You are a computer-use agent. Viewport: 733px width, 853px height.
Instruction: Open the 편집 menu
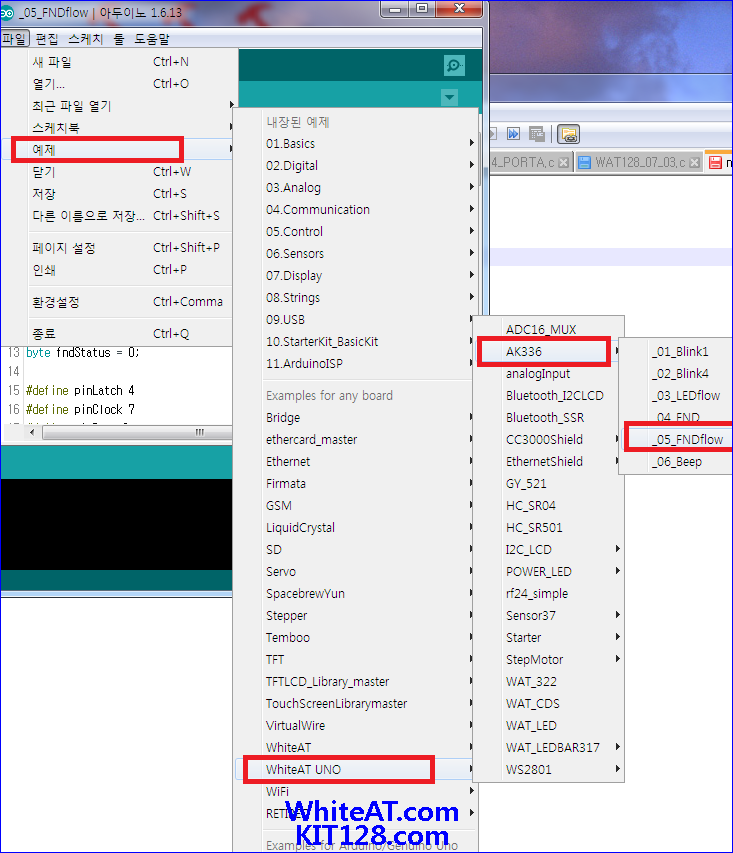click(47, 39)
